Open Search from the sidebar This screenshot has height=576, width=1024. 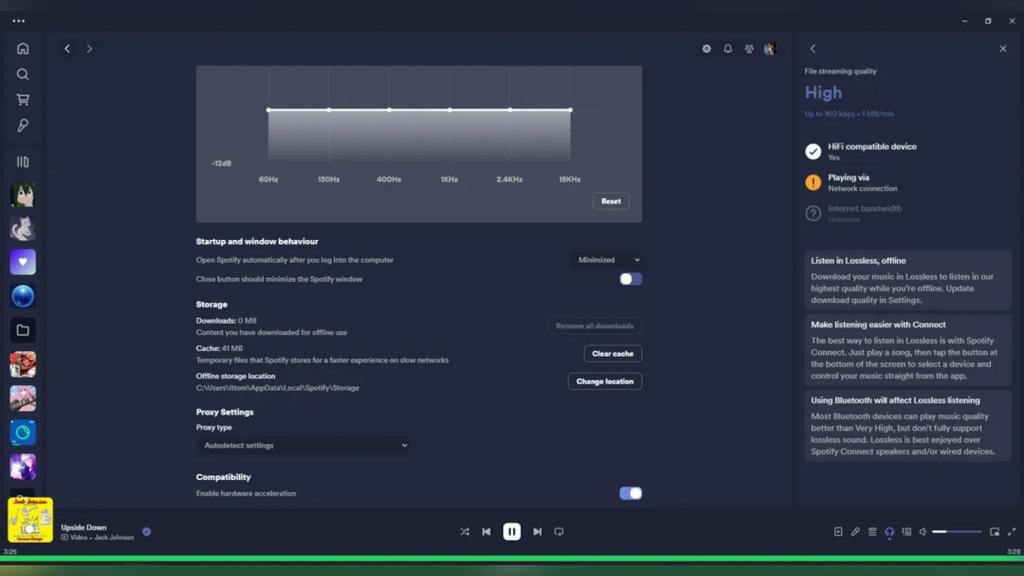click(x=23, y=74)
